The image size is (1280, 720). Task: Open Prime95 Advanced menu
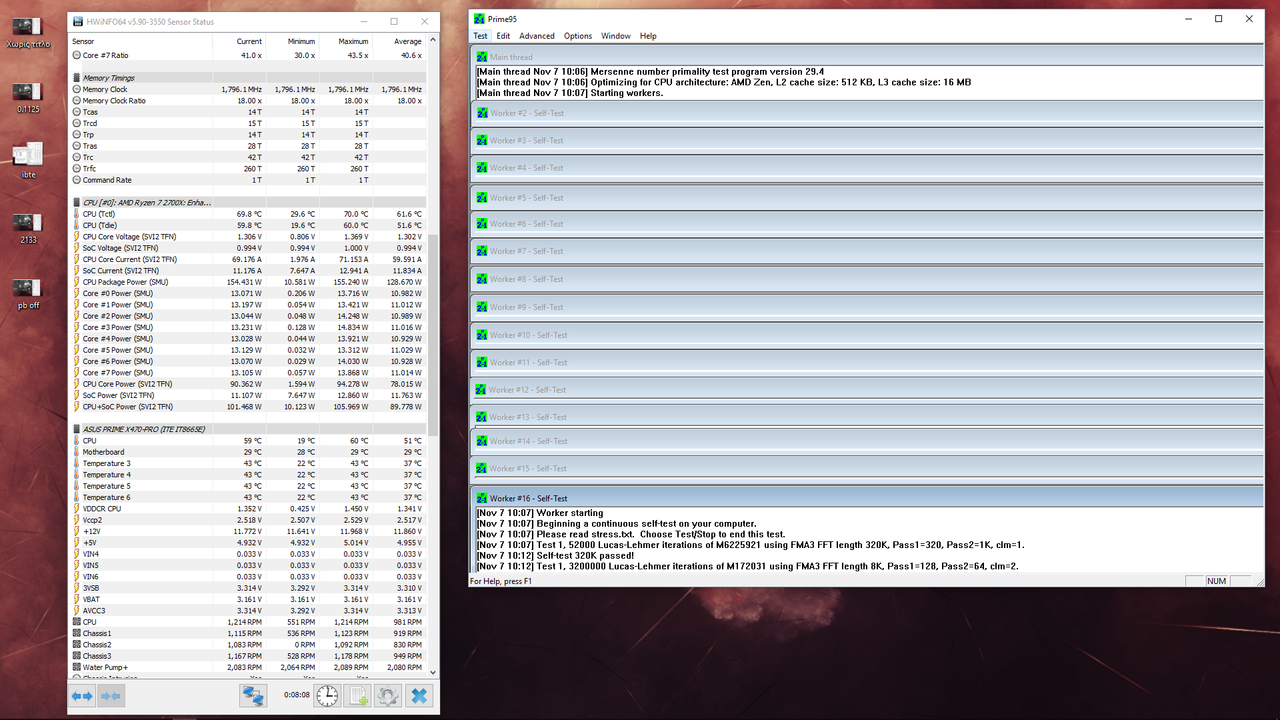coord(537,36)
